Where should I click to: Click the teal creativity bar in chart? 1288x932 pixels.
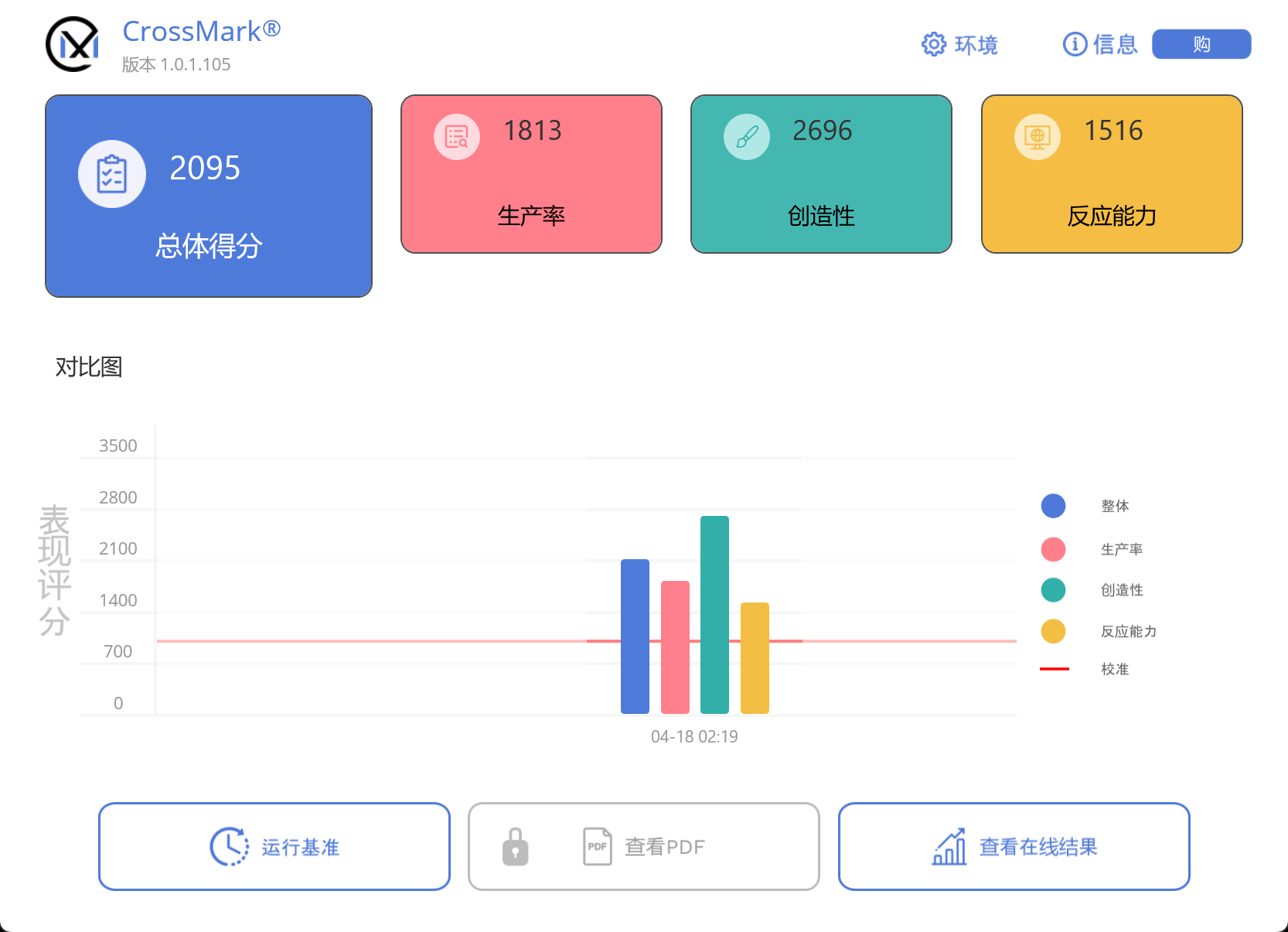(x=714, y=614)
